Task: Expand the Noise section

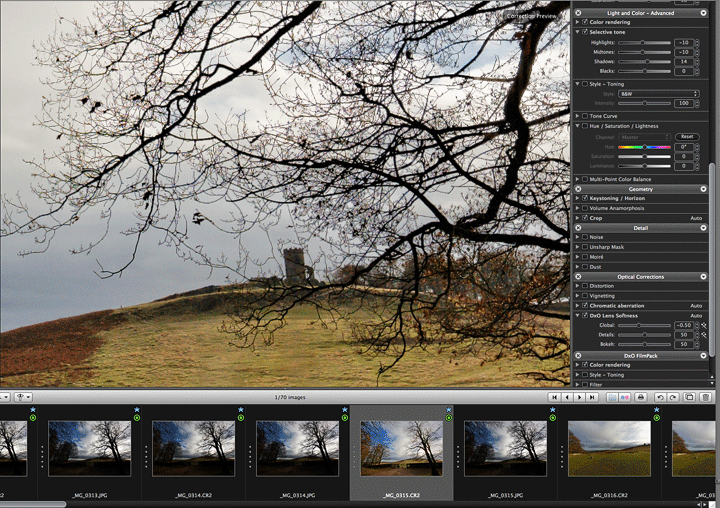Action: [578, 237]
